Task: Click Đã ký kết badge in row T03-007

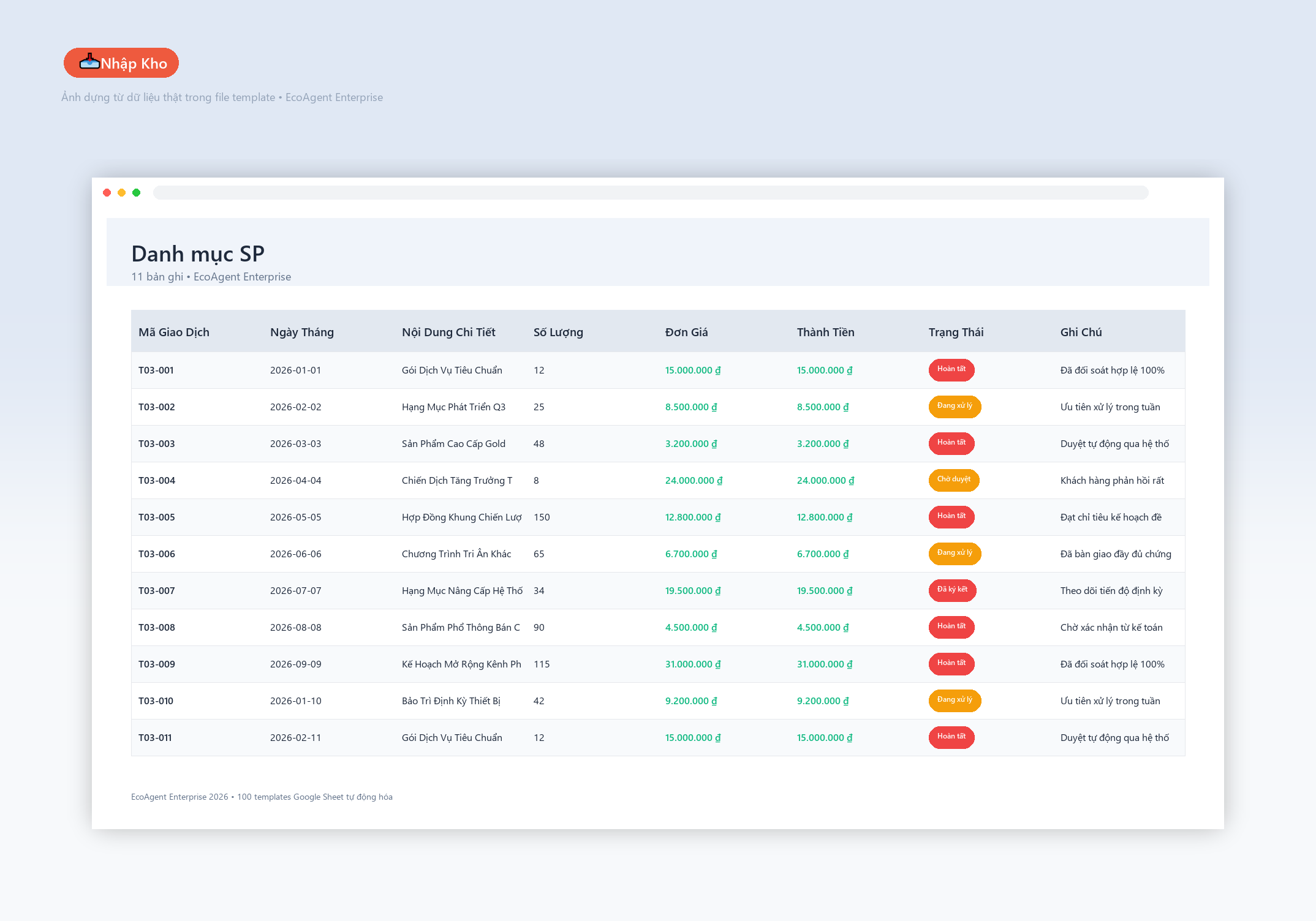Action: coord(953,590)
